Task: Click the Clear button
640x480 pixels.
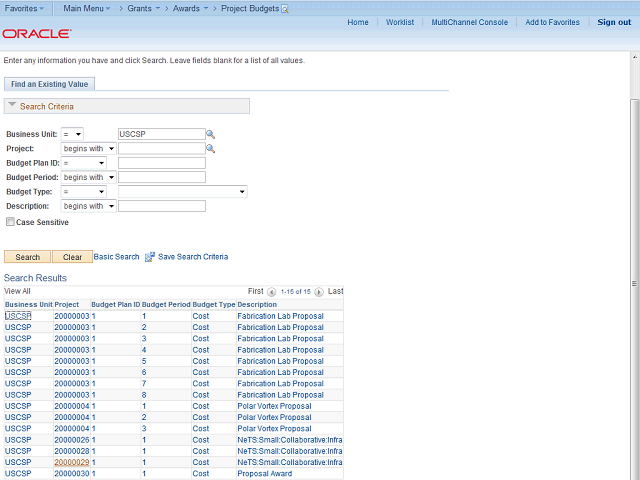Action: tap(72, 257)
